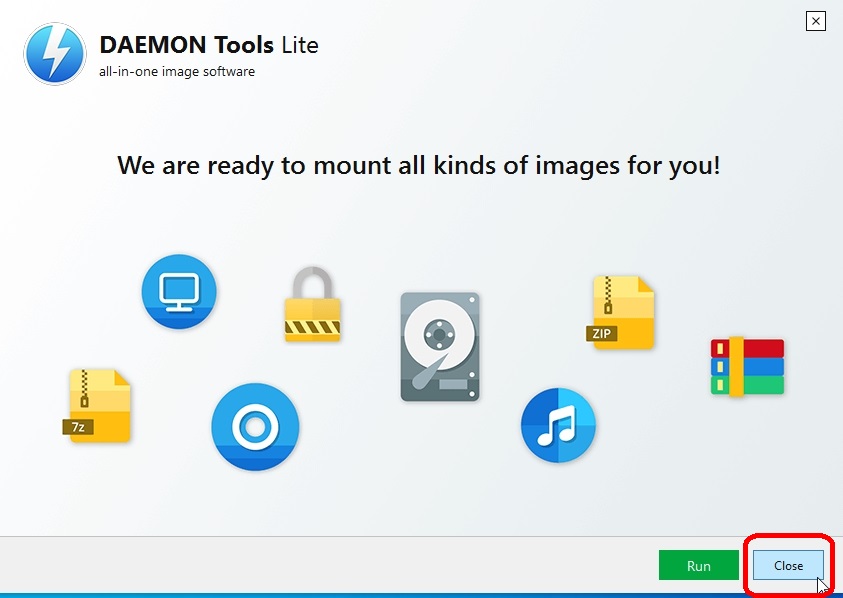Image resolution: width=843 pixels, height=598 pixels.
Task: Click the hard disk drive icon
Action: (440, 347)
